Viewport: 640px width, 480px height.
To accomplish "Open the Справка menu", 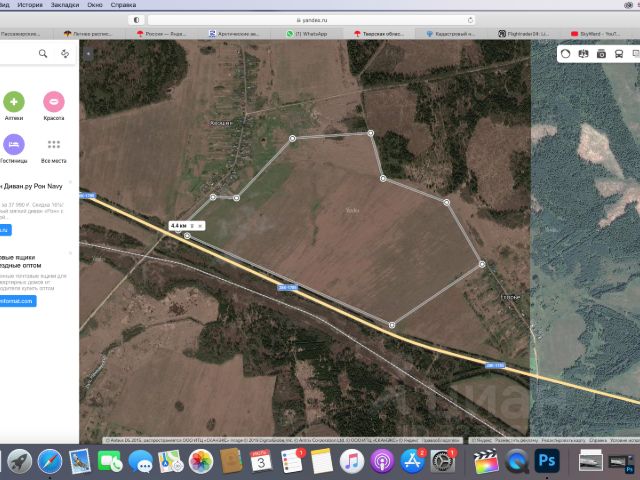I will (x=123, y=5).
